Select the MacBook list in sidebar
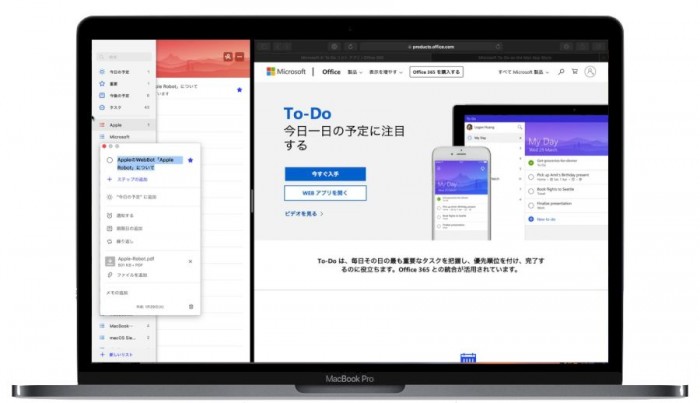This screenshot has width=700, height=403. [124, 326]
